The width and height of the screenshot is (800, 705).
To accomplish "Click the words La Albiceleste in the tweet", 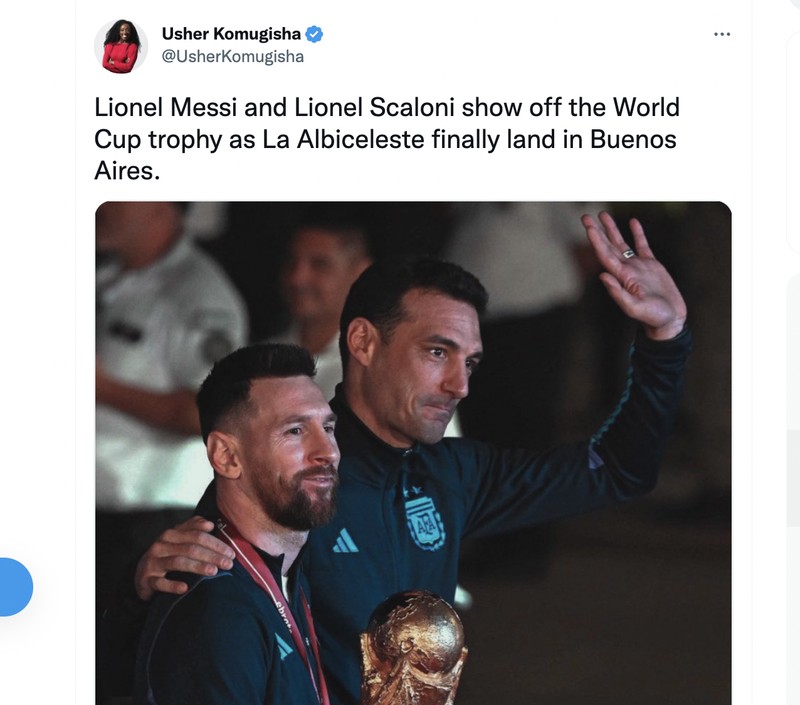I will click(343, 139).
